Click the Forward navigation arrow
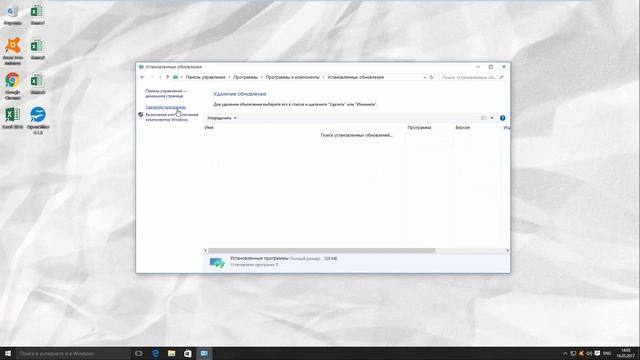The image size is (640, 360). click(x=152, y=77)
